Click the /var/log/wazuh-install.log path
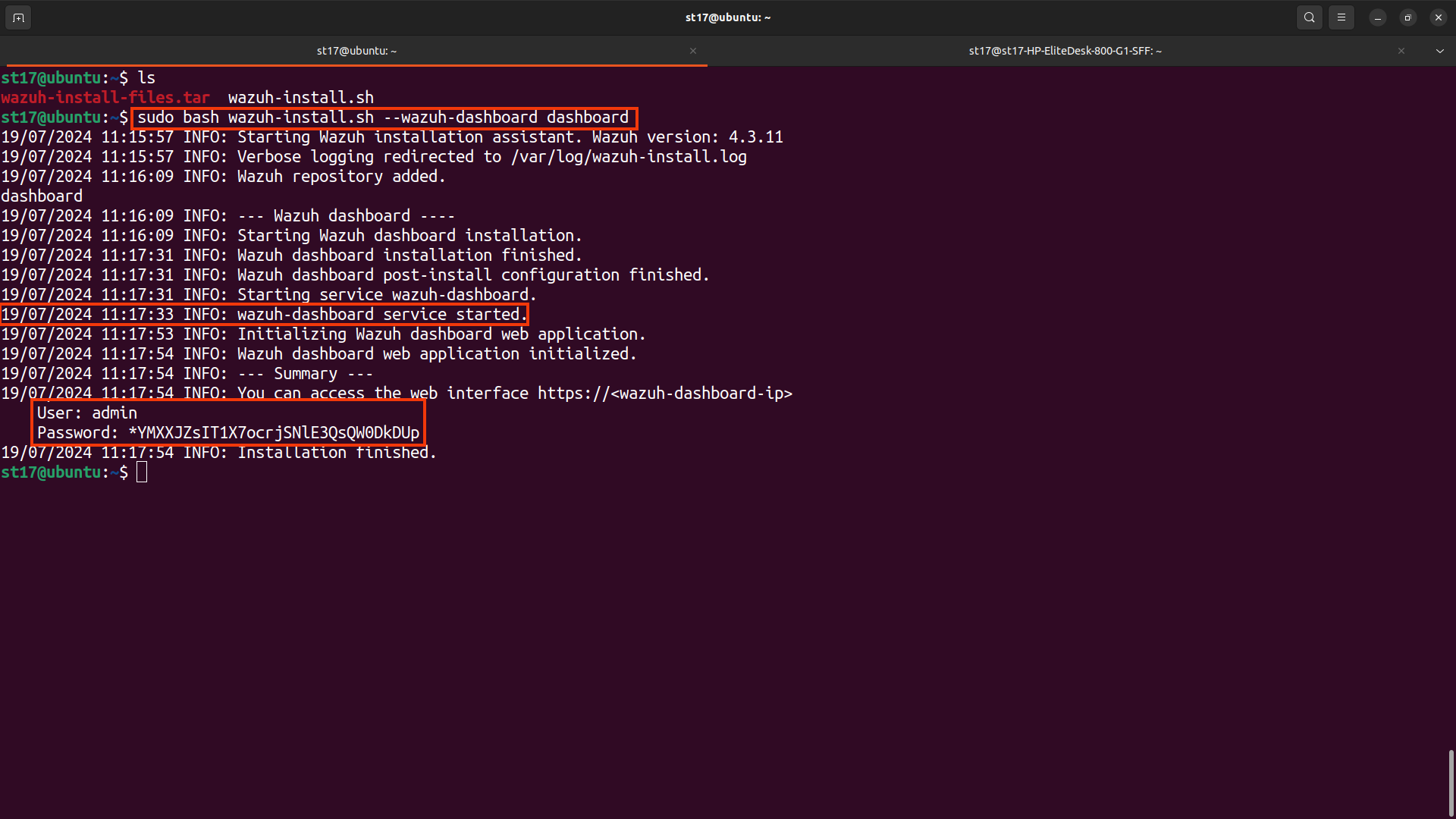 coord(629,157)
